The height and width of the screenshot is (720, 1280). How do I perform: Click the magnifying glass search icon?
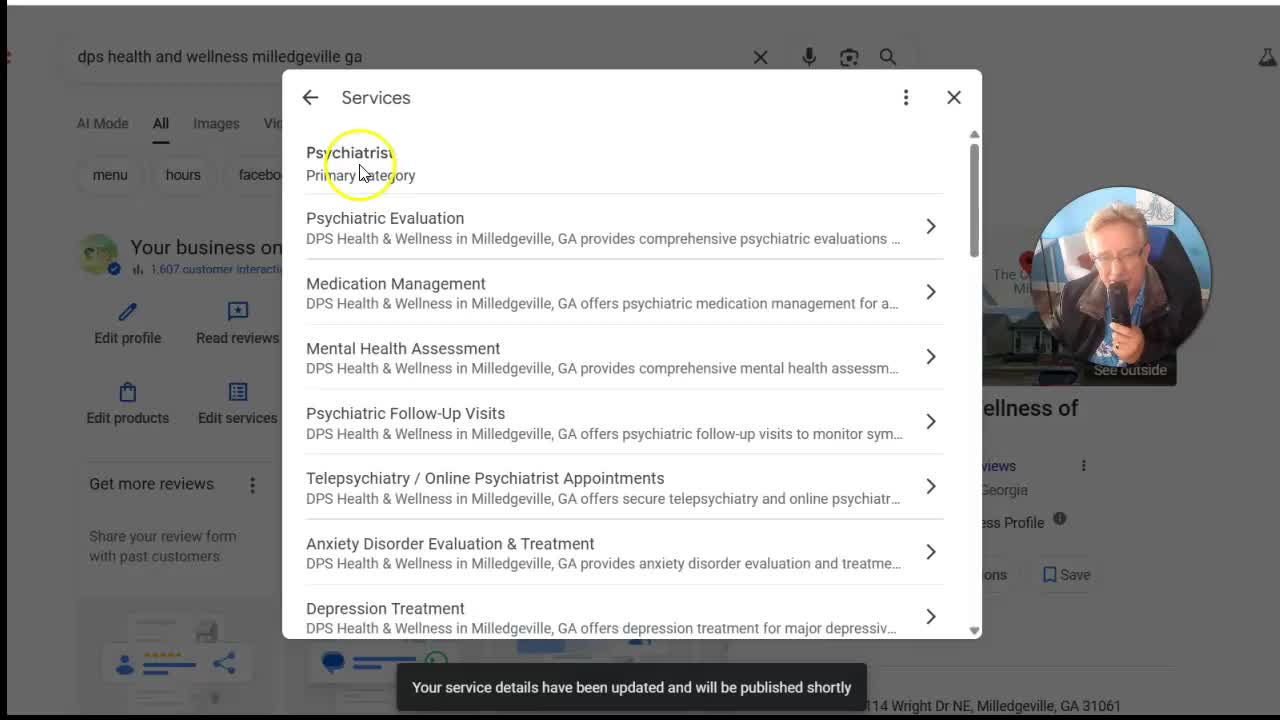(888, 57)
